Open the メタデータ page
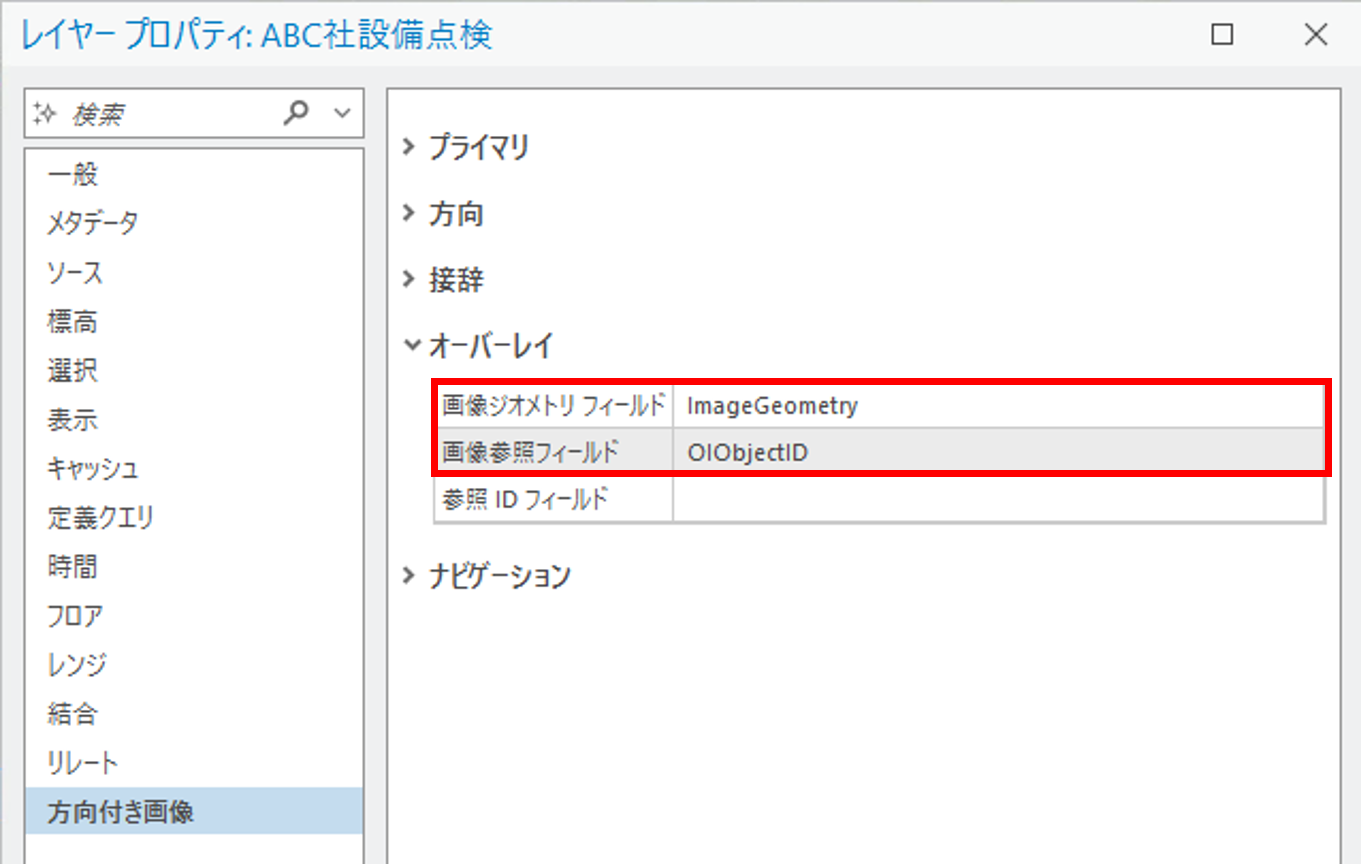The height and width of the screenshot is (864, 1361). point(92,223)
